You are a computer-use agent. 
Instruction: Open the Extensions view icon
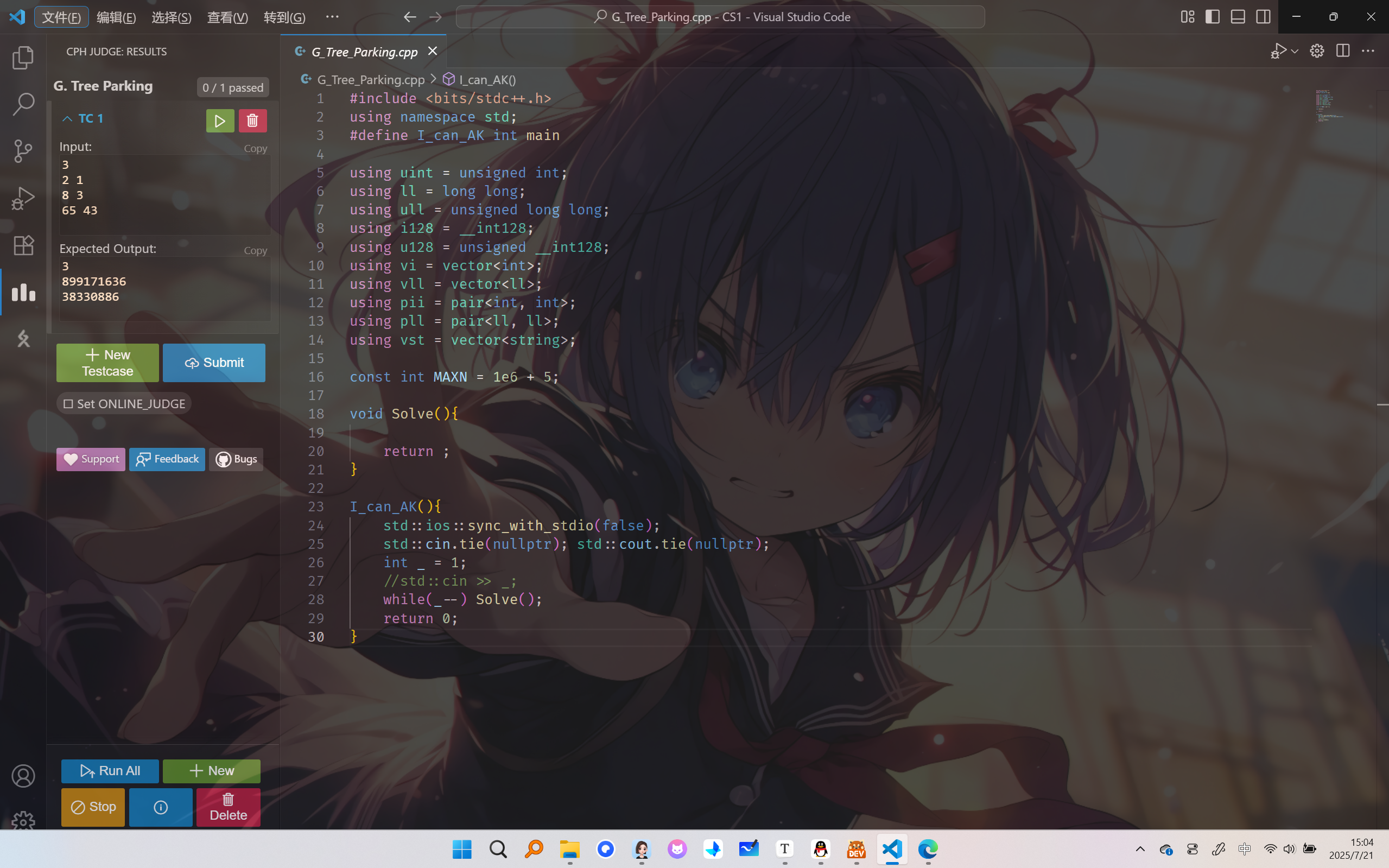(x=23, y=245)
